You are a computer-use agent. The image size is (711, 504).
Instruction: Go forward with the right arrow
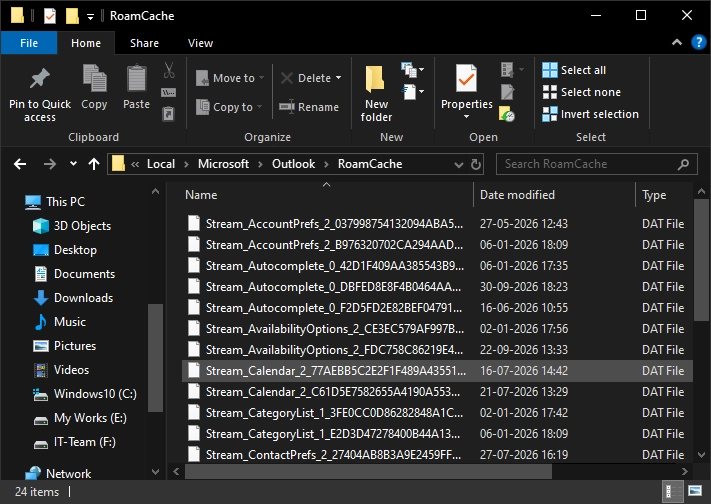click(x=50, y=164)
